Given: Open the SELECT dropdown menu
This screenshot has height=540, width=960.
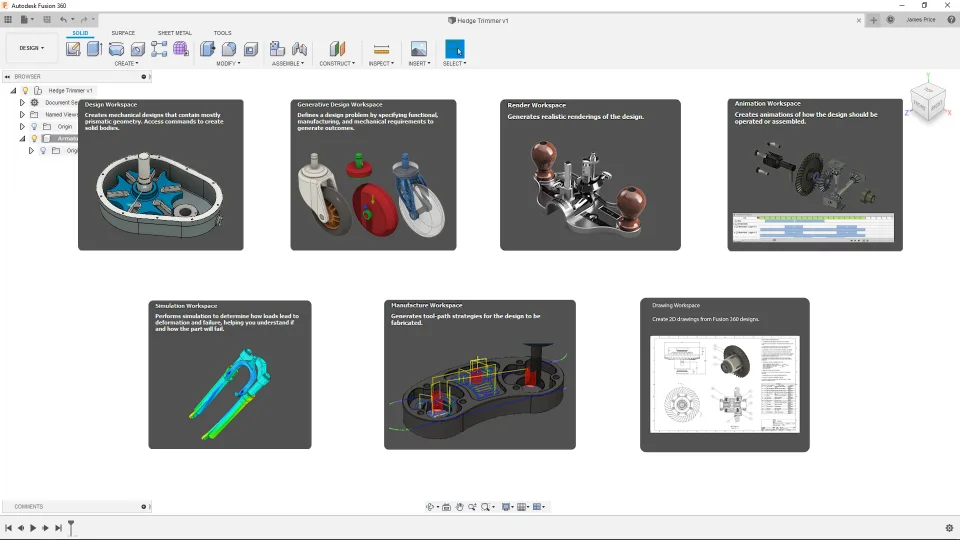Looking at the screenshot, I should [454, 64].
